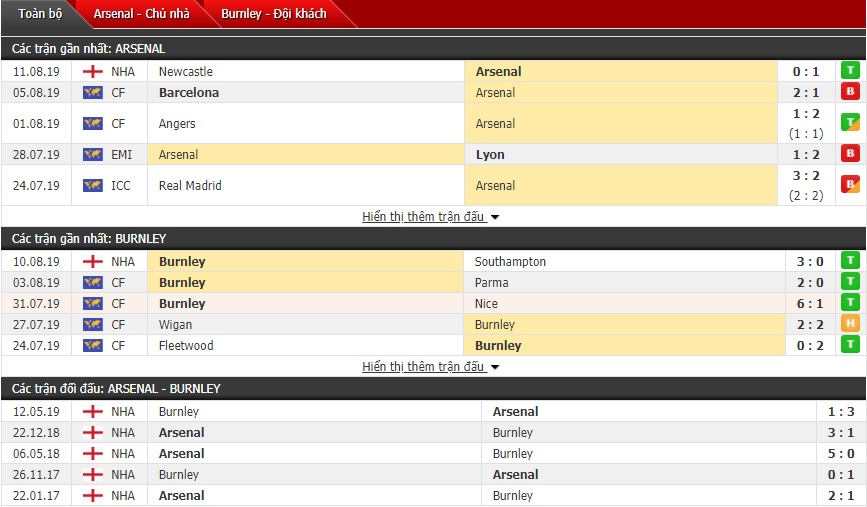
Task: Click the 0 : 1 score of Newcastle match
Action: click(x=806, y=71)
